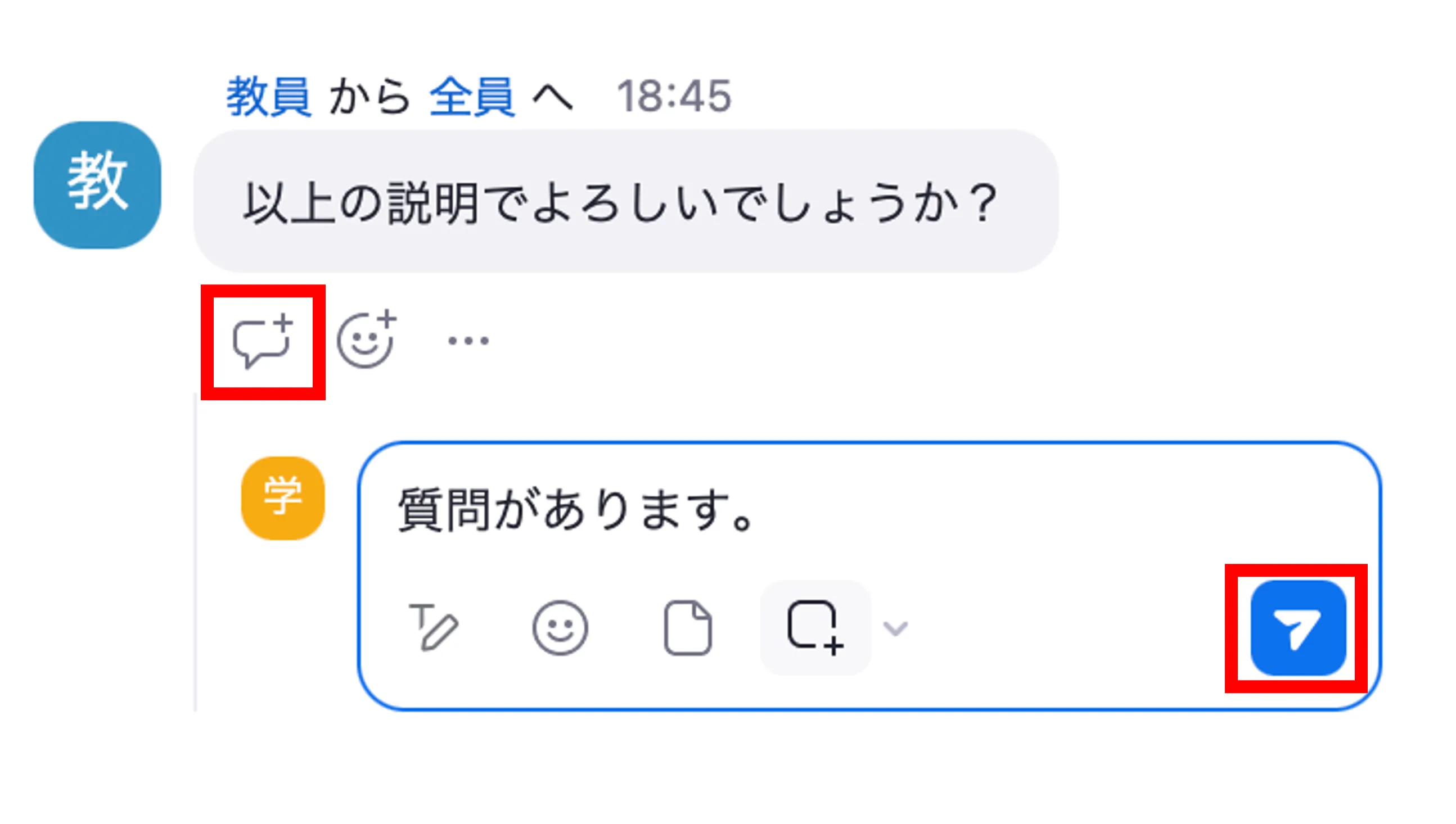Click empty space right of the chevron in reply toolbar

1064,628
